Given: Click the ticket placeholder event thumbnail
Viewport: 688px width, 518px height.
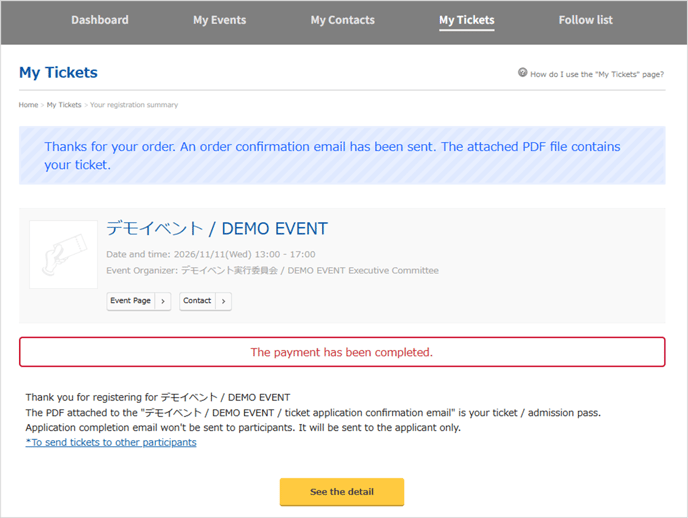Looking at the screenshot, I should click(63, 255).
